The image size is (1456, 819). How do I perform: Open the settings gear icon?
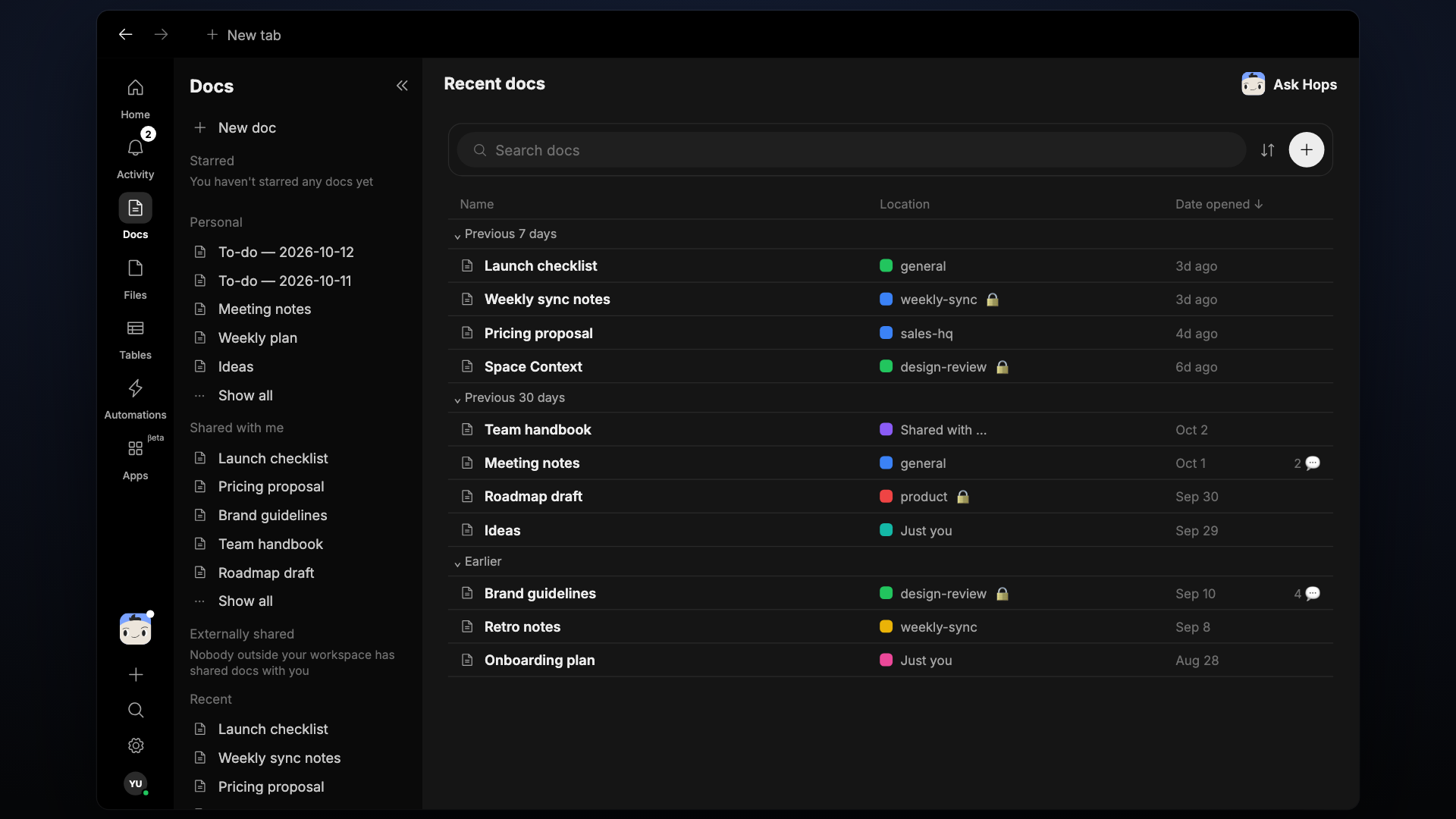136,745
